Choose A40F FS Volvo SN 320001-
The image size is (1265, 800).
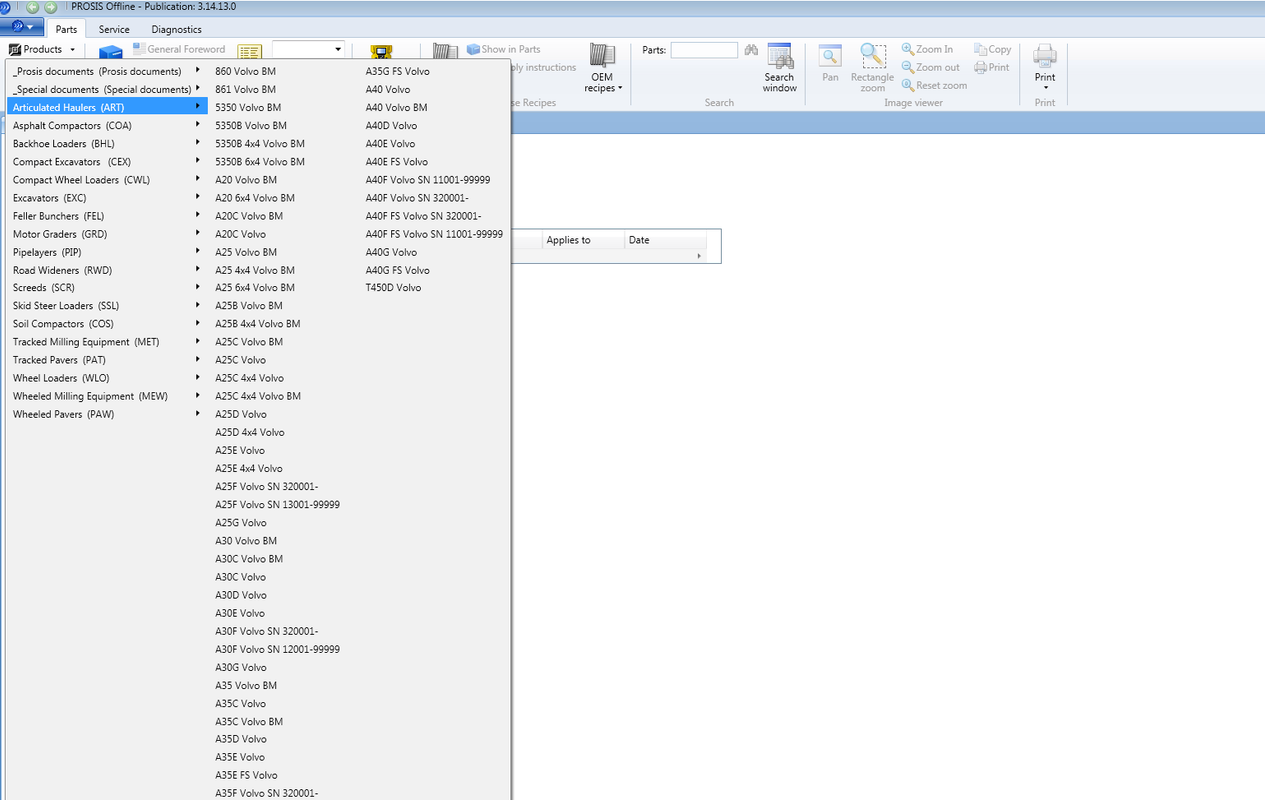(424, 216)
